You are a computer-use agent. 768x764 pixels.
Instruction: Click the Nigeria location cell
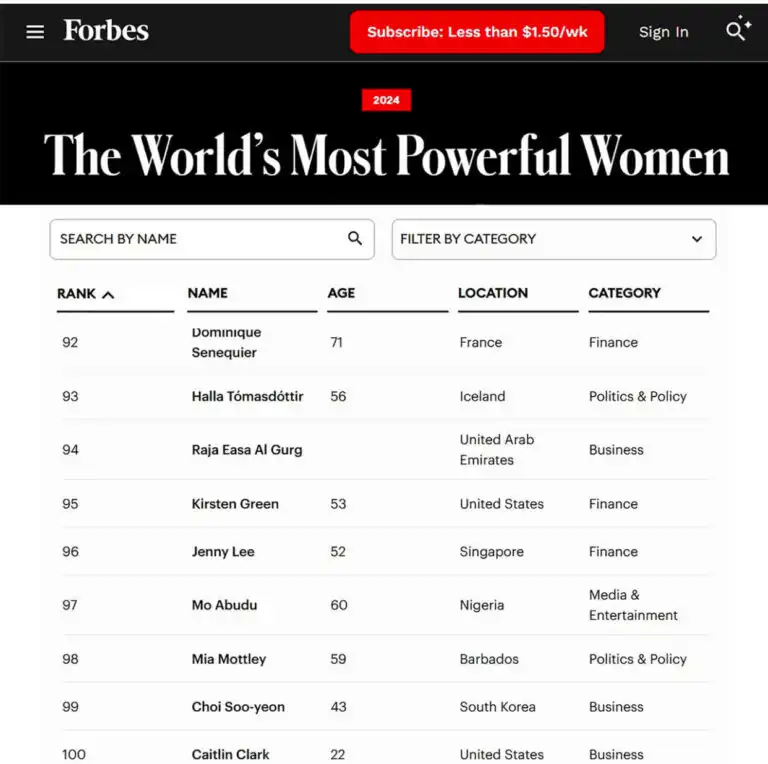[481, 605]
